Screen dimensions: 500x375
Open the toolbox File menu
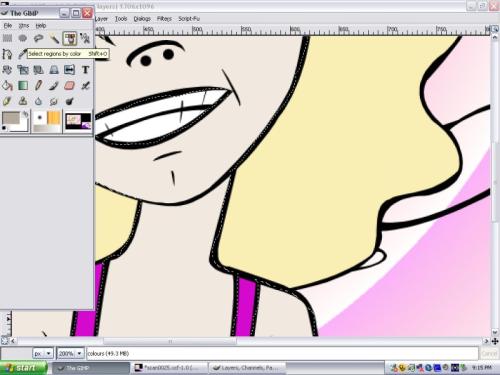pos(8,25)
